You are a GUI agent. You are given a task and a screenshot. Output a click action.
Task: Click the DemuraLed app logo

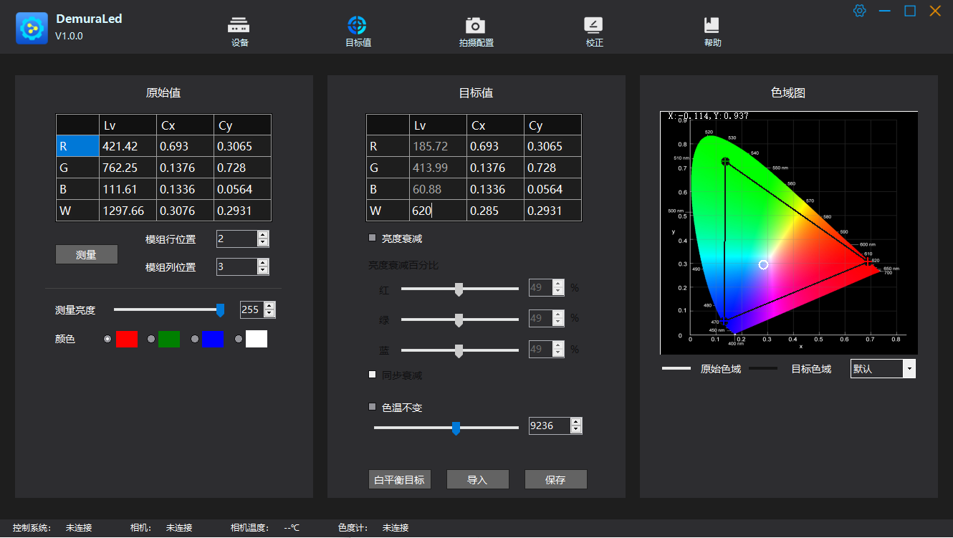click(32, 28)
